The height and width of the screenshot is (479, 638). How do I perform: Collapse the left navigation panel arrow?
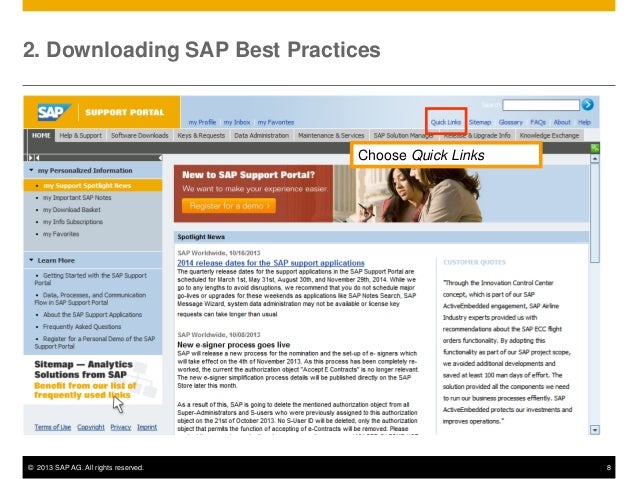pos(160,157)
